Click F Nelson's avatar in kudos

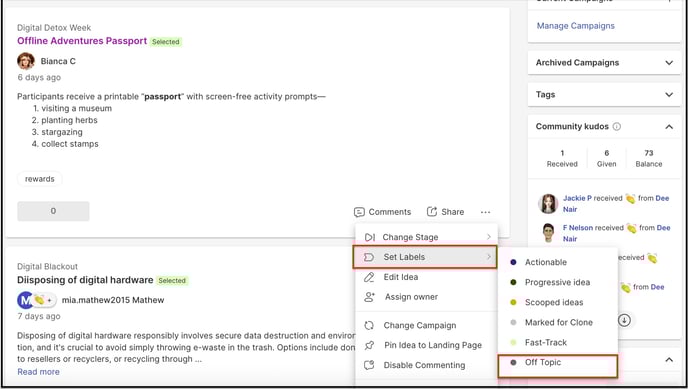548,233
